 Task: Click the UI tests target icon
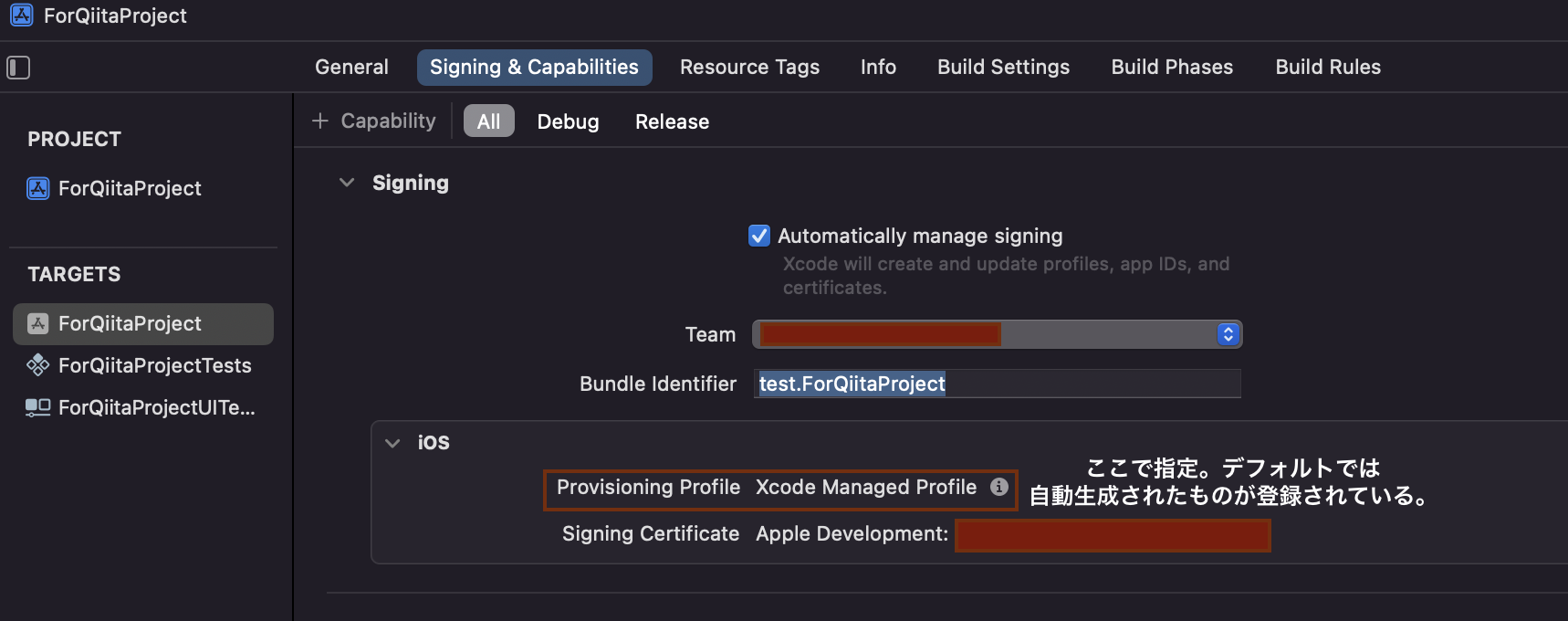(38, 407)
